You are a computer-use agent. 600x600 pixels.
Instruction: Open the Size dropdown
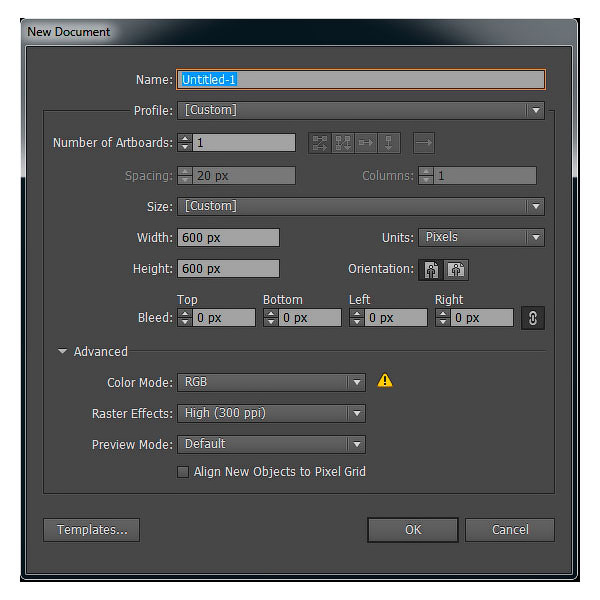tap(360, 207)
